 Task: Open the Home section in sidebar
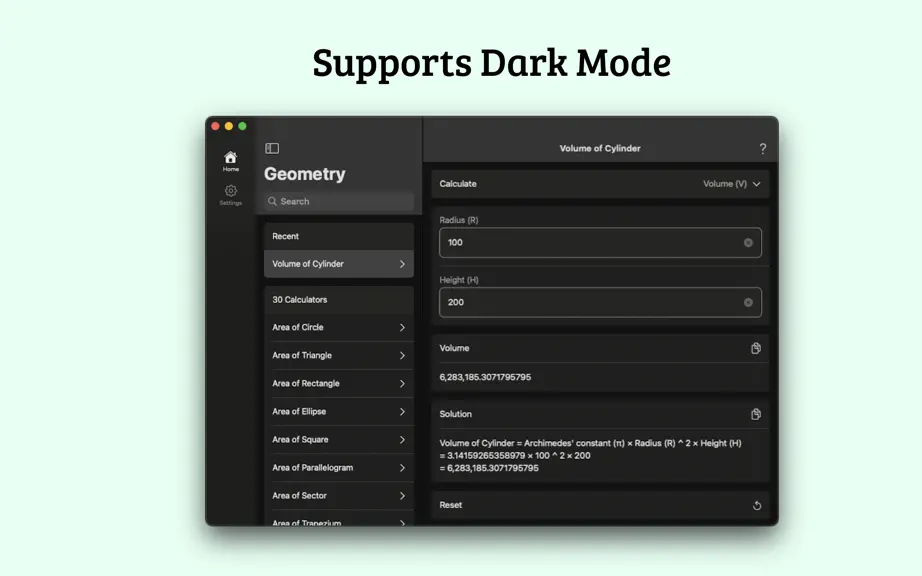pos(230,161)
